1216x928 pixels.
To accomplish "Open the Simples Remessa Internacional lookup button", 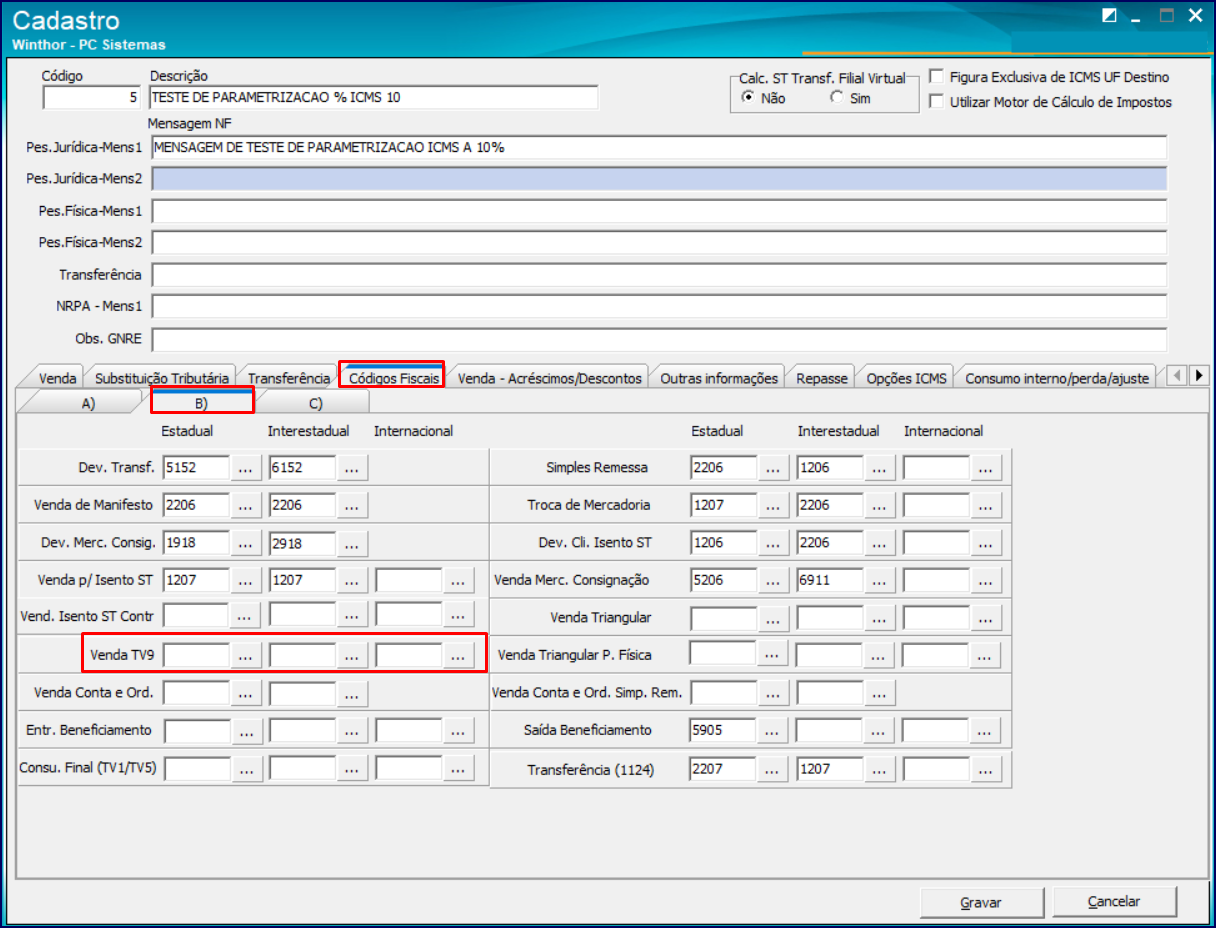I will 985,467.
